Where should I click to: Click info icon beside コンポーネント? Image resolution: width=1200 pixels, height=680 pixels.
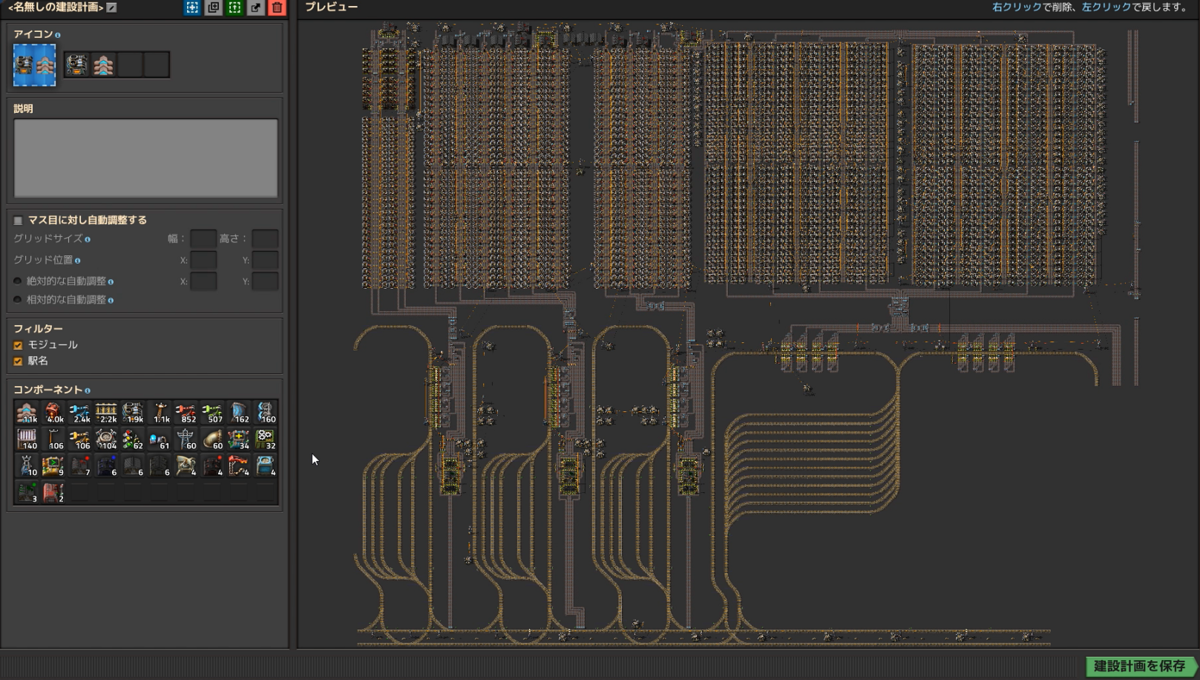pos(87,390)
